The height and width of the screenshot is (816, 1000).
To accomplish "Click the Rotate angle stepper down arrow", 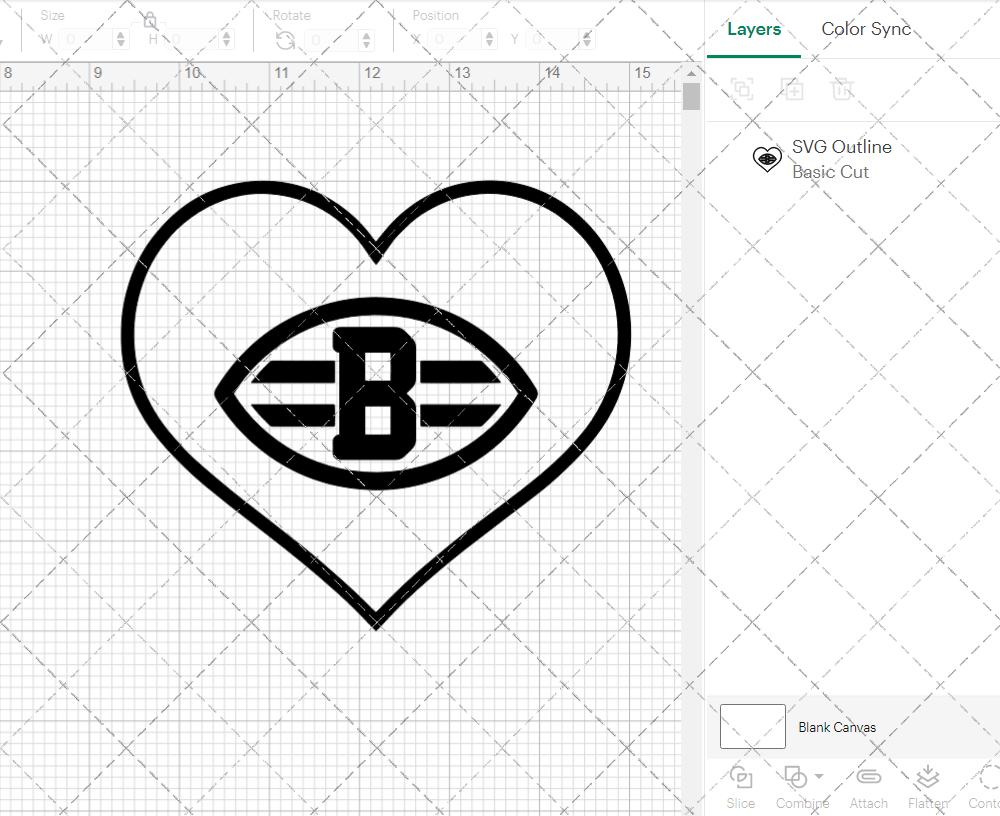I will [366, 44].
